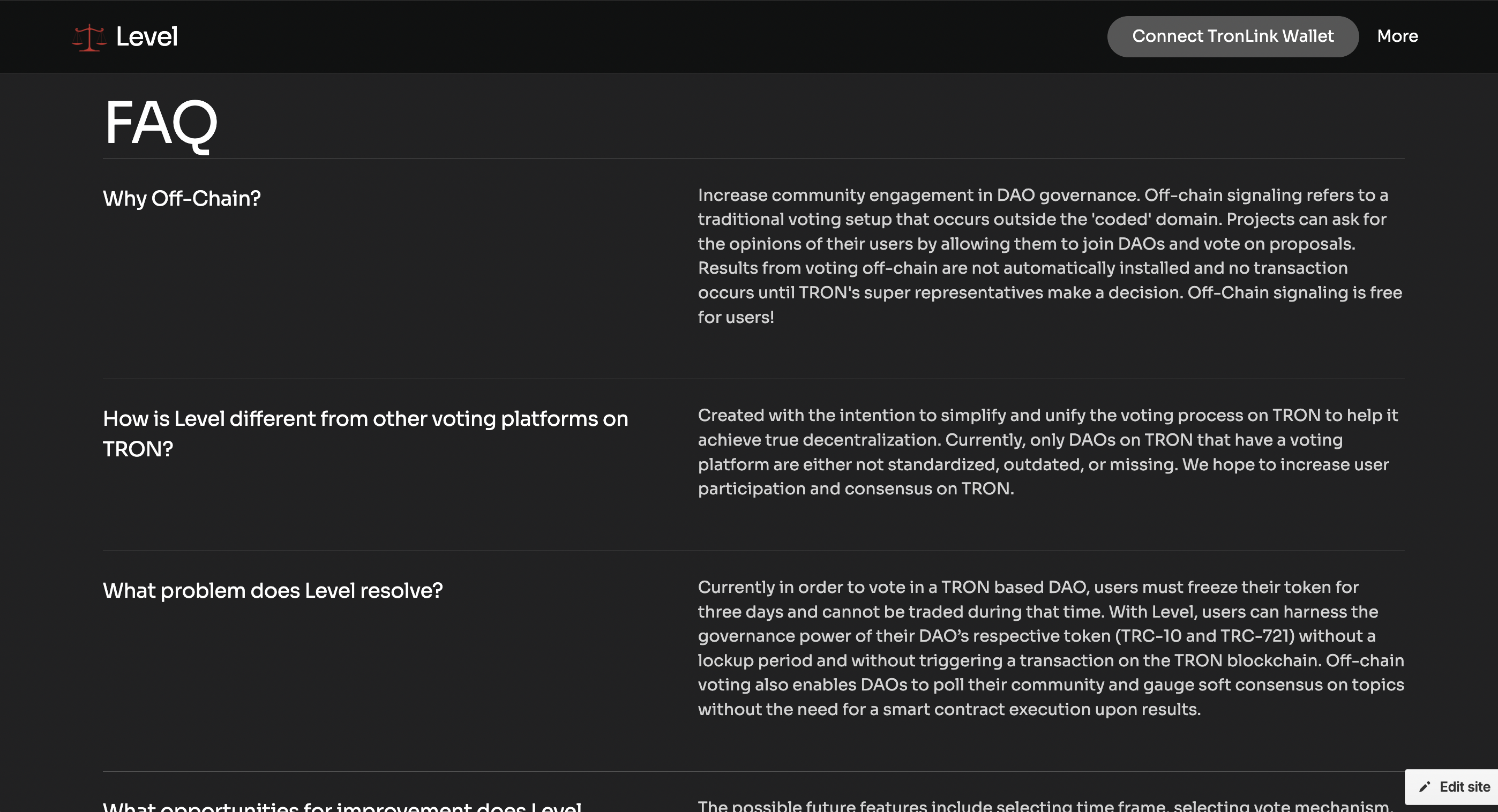The height and width of the screenshot is (812, 1498).
Task: Click 'participation and consensus on TRON.' line
Action: (856, 489)
